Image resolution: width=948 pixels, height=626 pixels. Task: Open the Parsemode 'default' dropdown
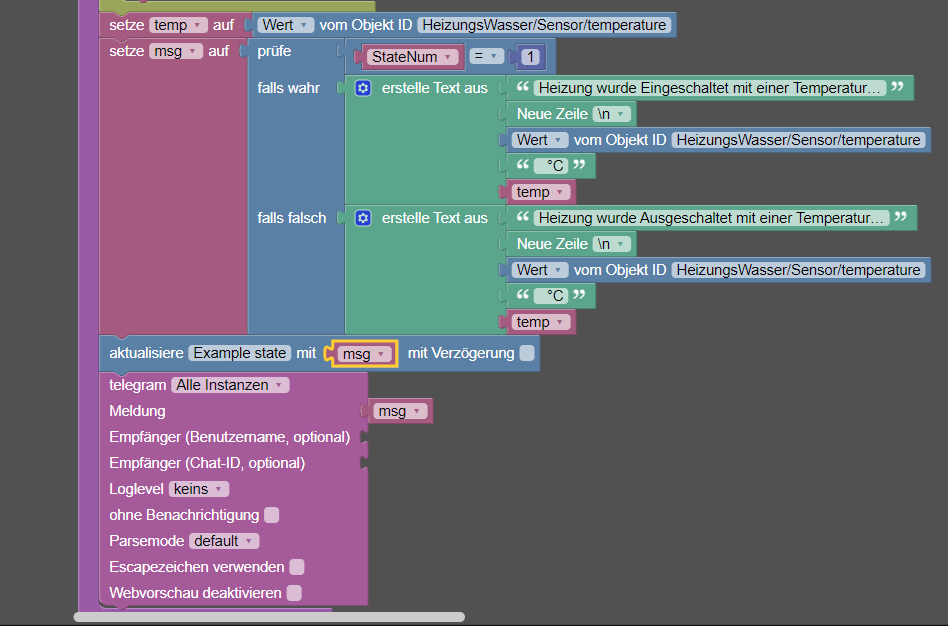[x=224, y=541]
